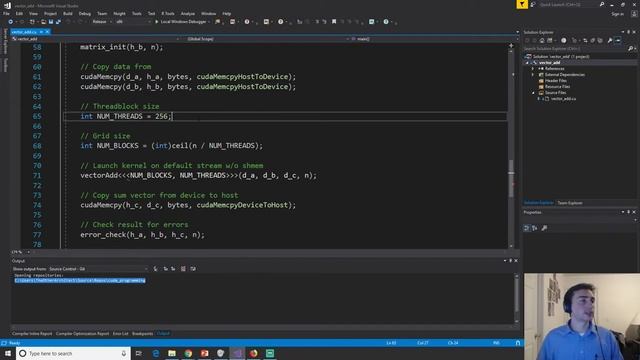The height and width of the screenshot is (360, 640).
Task: Switch to Compiler Inline Report tab
Action: click(x=32, y=333)
